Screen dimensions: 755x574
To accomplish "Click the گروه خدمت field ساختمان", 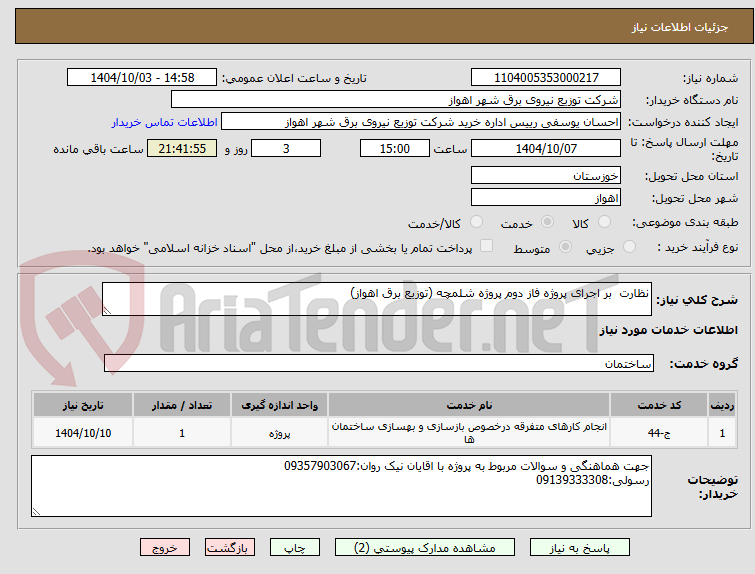I will [x=379, y=363].
